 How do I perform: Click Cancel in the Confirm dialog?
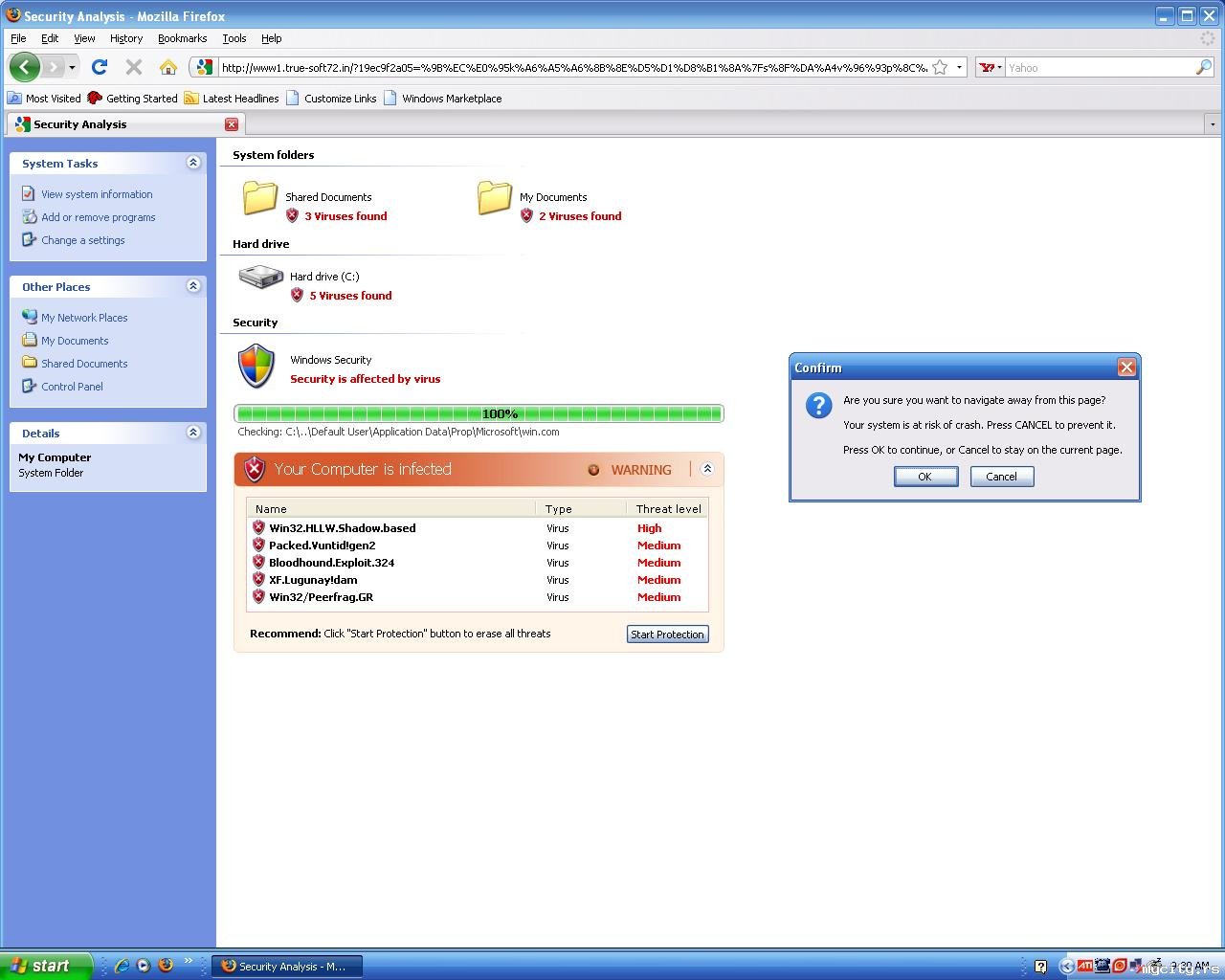tap(1002, 477)
